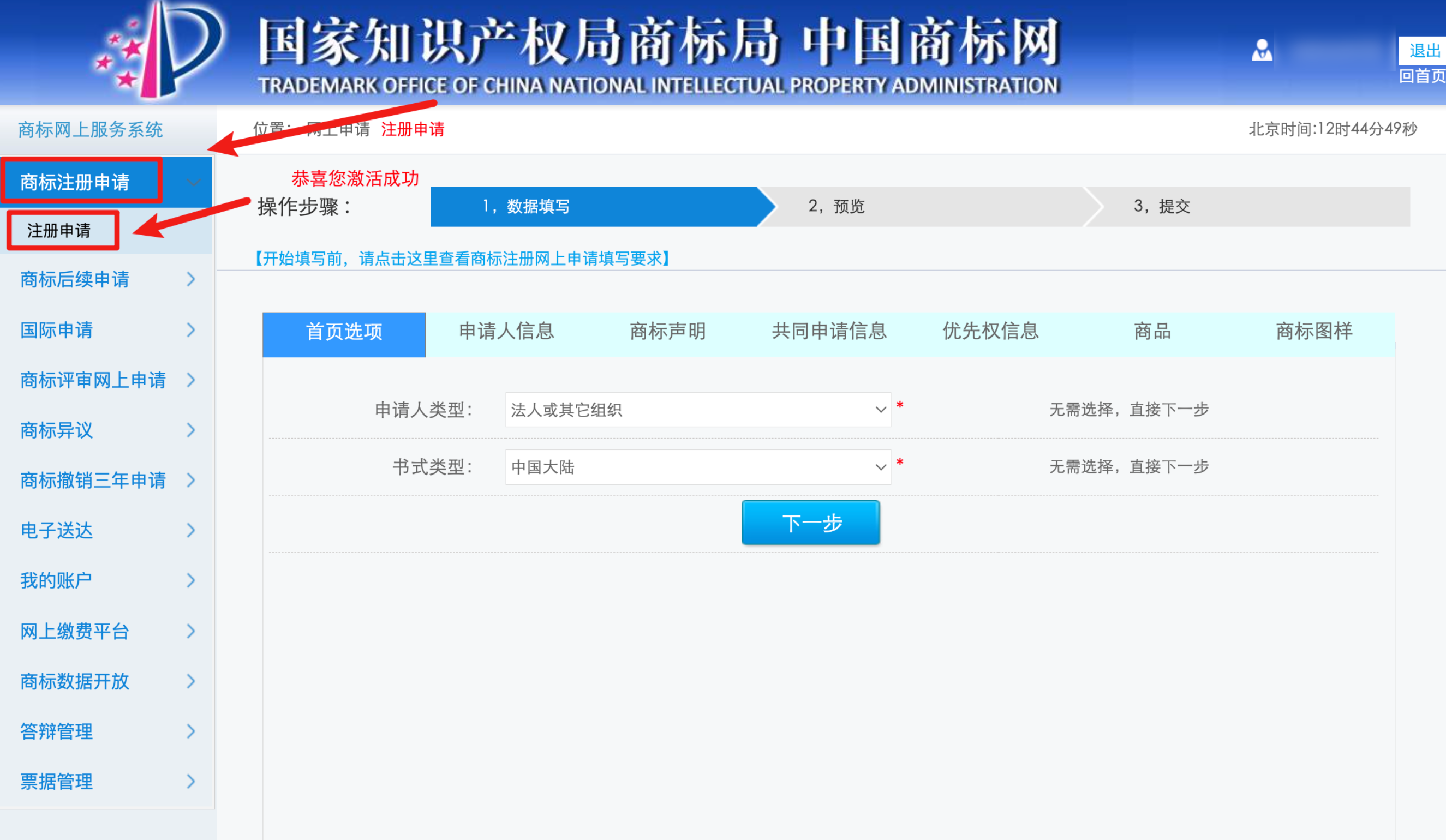Switch to 首页选项 tab
1446x840 pixels.
click(x=344, y=334)
